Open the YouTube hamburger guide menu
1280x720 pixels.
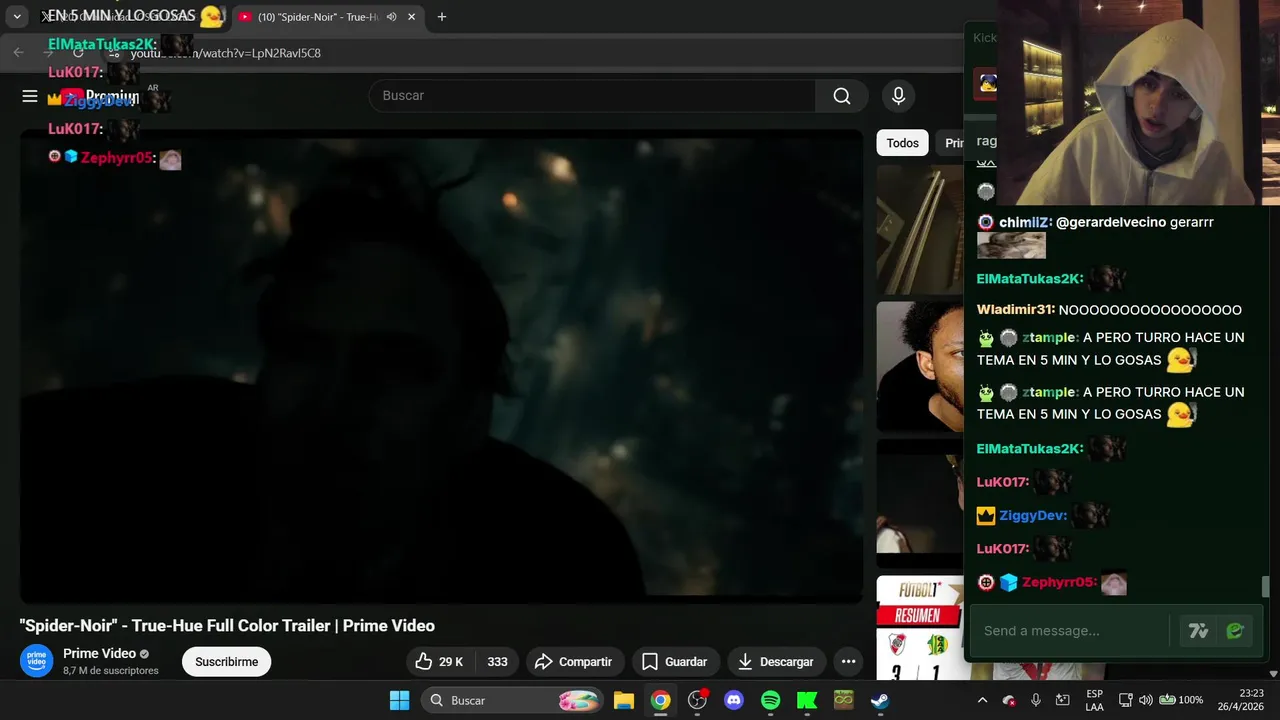[30, 96]
